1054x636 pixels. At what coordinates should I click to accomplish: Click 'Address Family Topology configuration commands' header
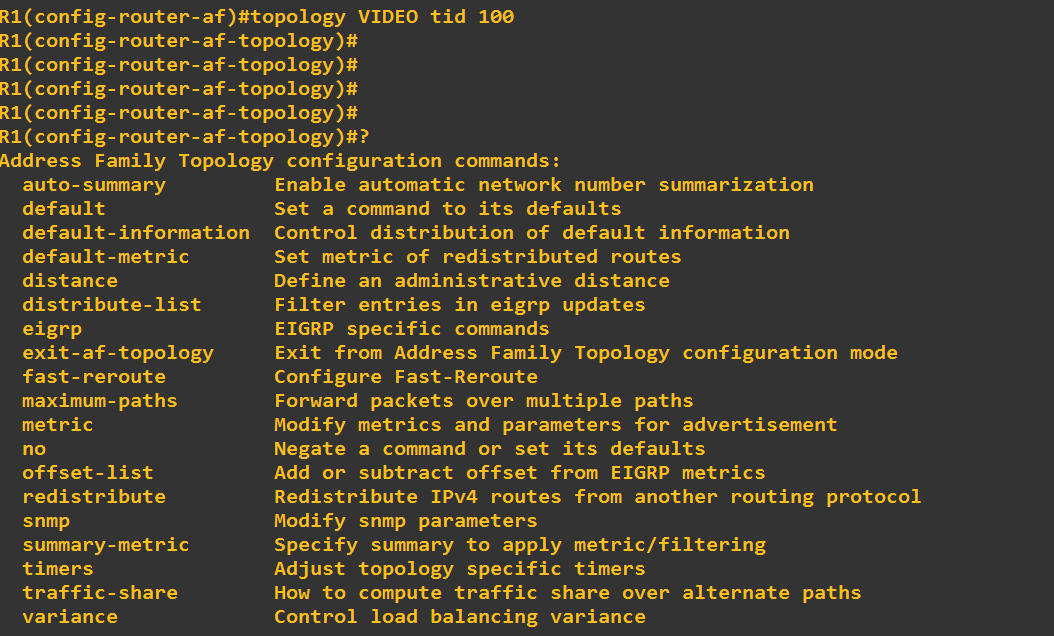[280, 161]
